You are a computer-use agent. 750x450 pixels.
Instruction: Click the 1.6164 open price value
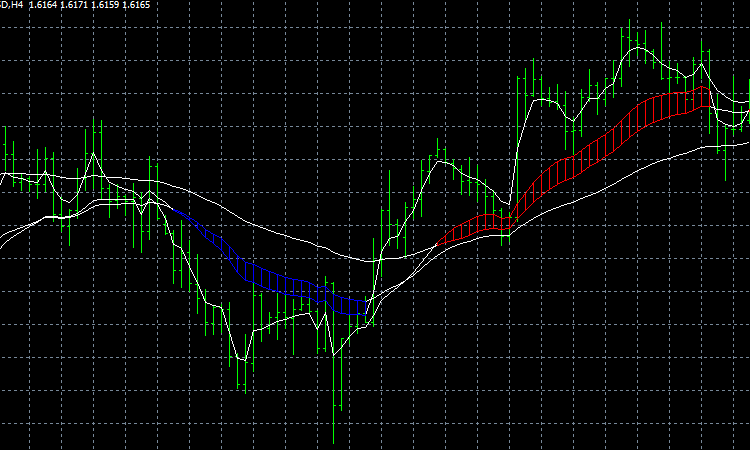tap(43, 5)
